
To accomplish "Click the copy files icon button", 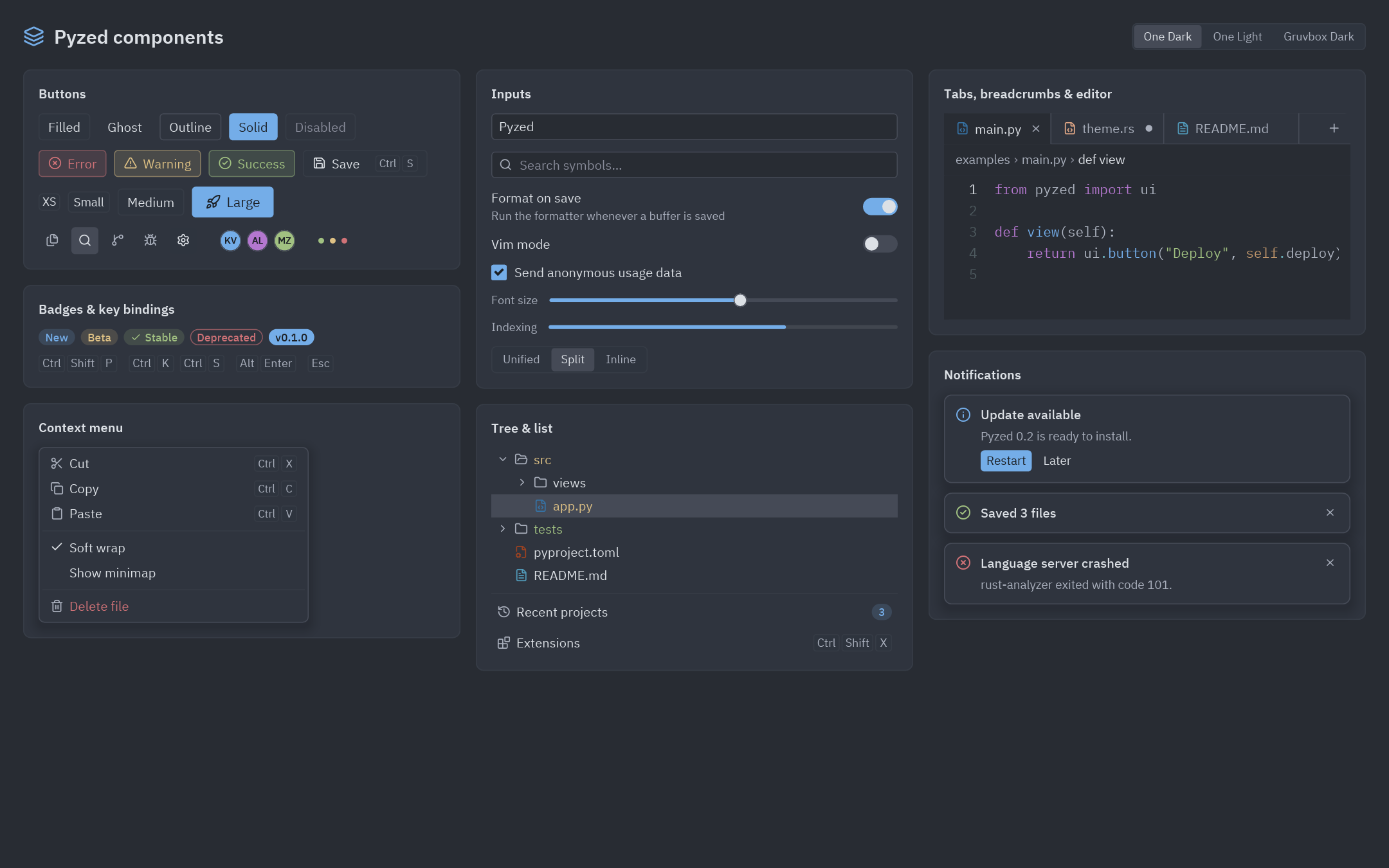I will click(x=52, y=240).
